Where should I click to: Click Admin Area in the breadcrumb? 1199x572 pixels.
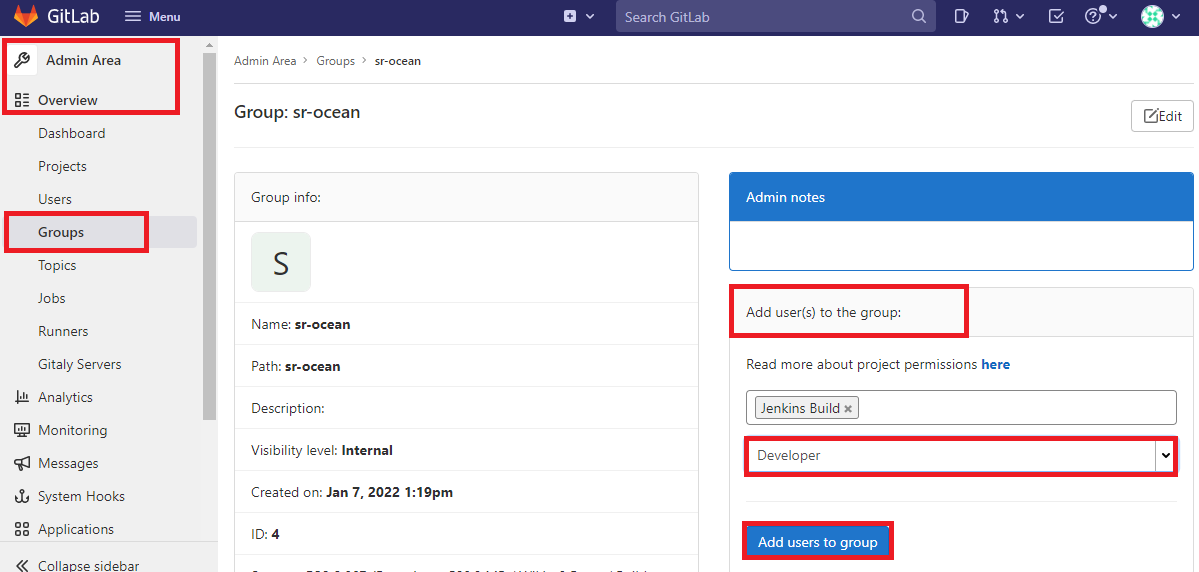pos(265,60)
